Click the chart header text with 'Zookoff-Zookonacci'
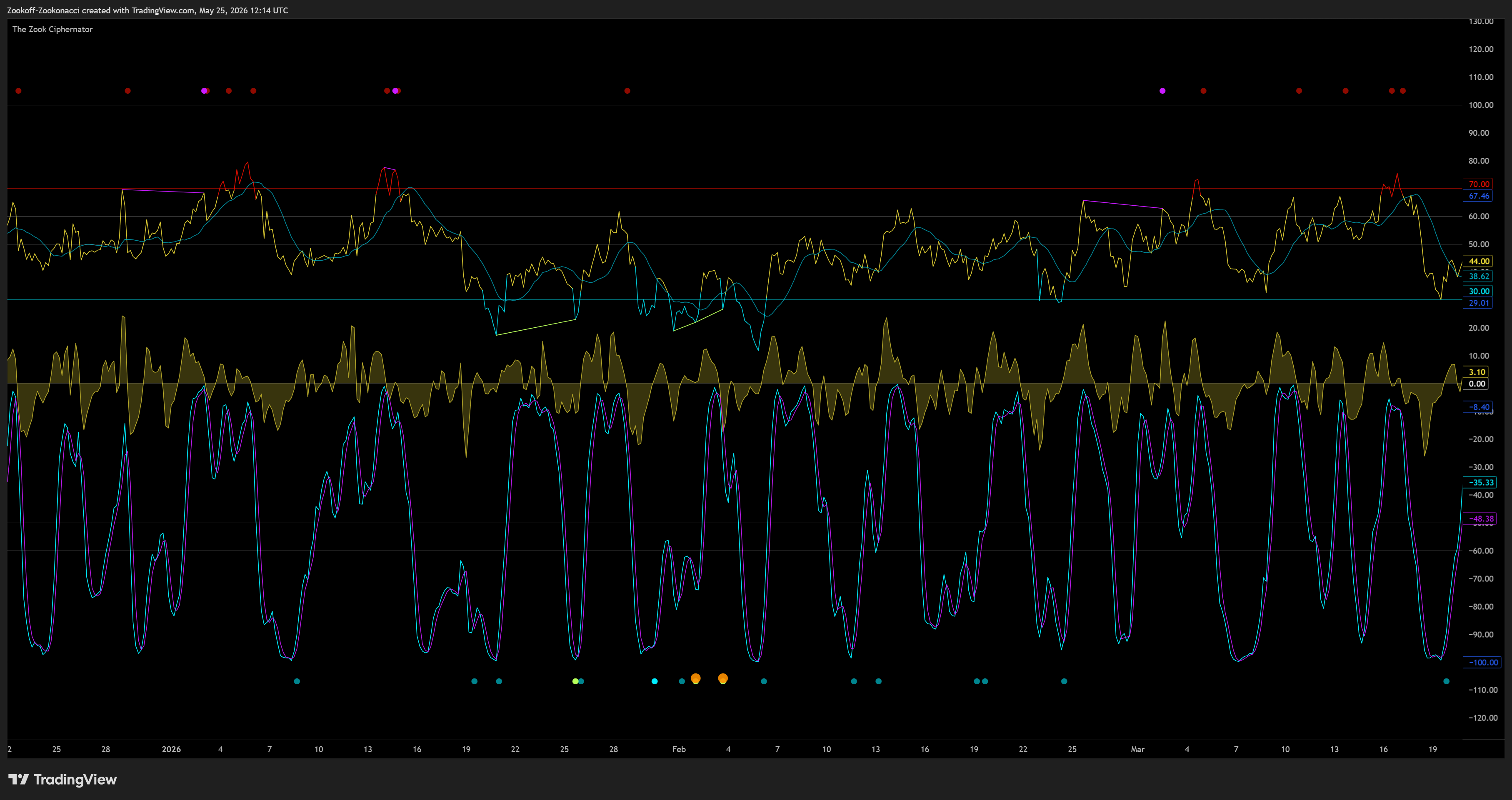Image resolution: width=1512 pixels, height=800 pixels. pos(147,10)
